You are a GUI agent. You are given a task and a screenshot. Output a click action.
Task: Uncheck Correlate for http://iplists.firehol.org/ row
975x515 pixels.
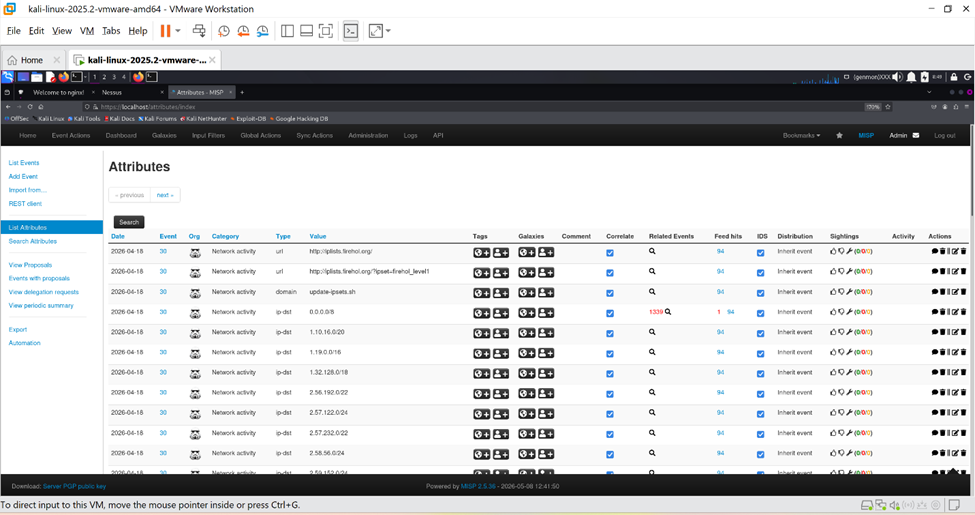point(610,253)
